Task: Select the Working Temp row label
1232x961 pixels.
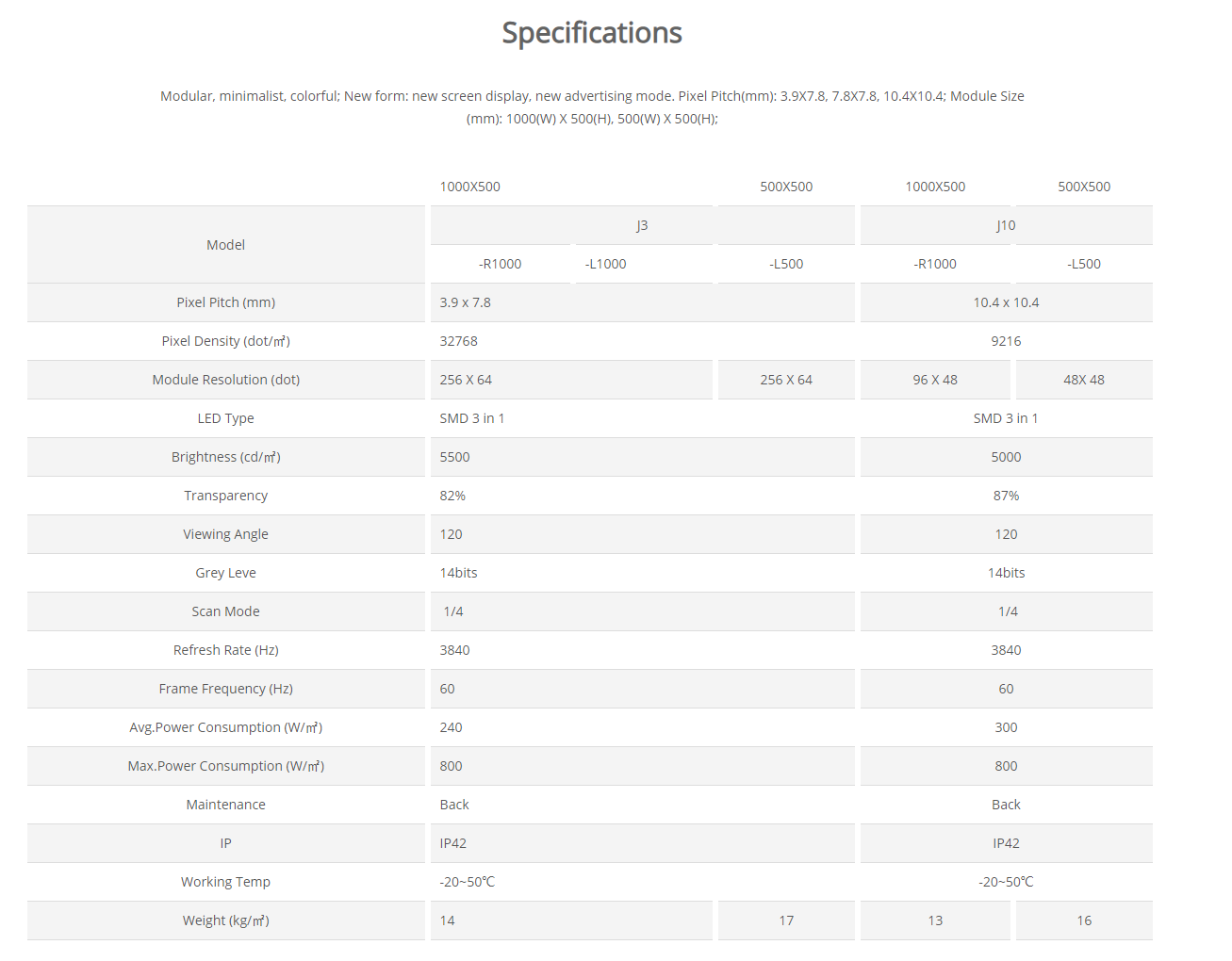Action: click(x=226, y=882)
